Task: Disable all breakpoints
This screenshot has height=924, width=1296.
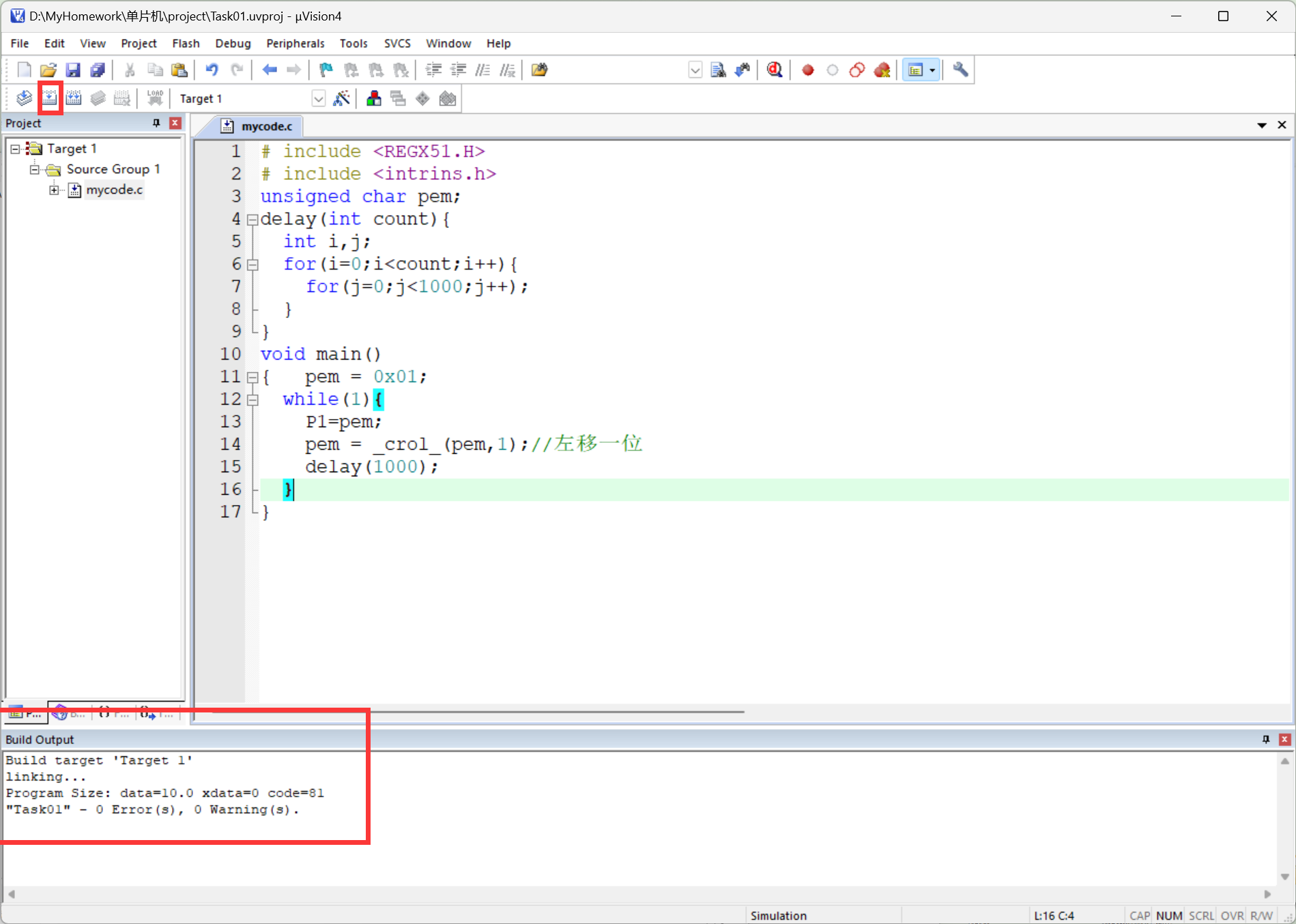Action: pos(857,70)
